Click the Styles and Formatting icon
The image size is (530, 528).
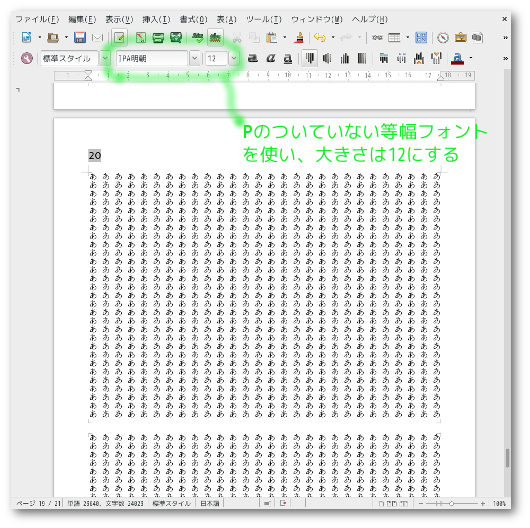click(x=27, y=58)
